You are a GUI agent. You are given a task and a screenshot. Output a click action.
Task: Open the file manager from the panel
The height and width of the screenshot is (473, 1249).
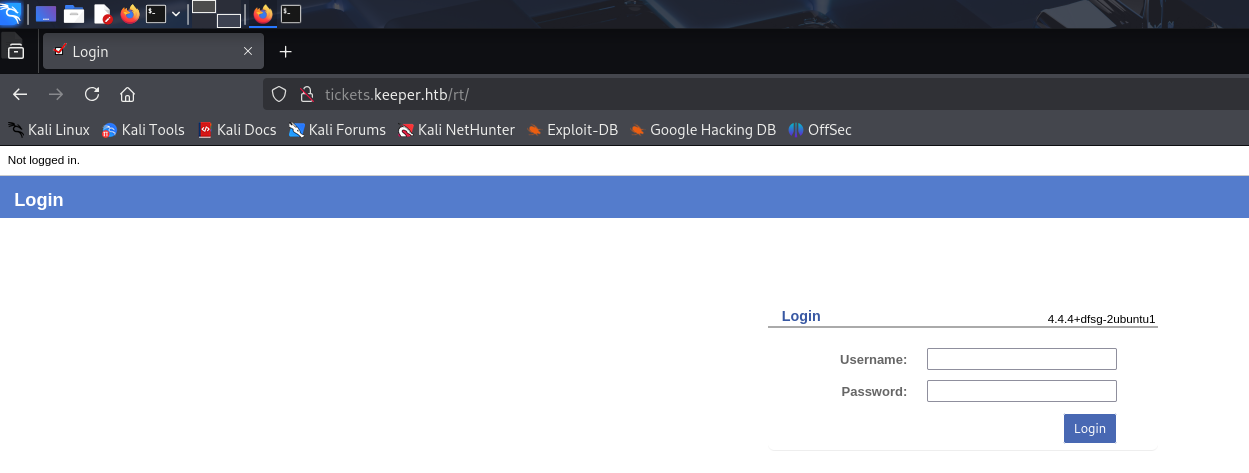pyautogui.click(x=74, y=14)
